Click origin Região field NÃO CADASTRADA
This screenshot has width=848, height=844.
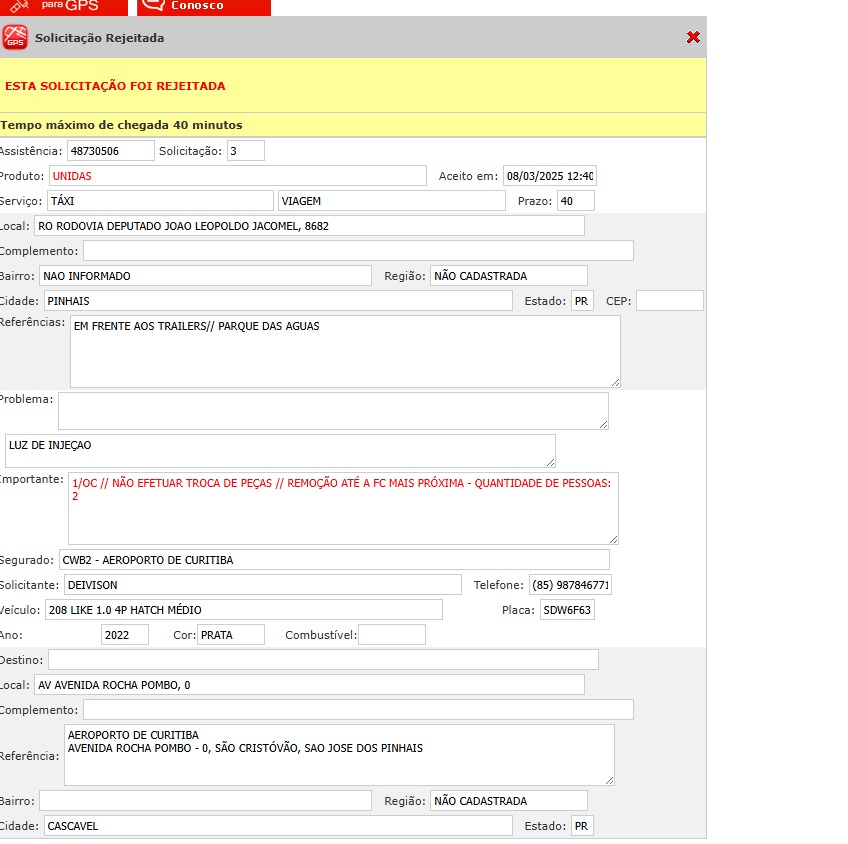pos(509,275)
